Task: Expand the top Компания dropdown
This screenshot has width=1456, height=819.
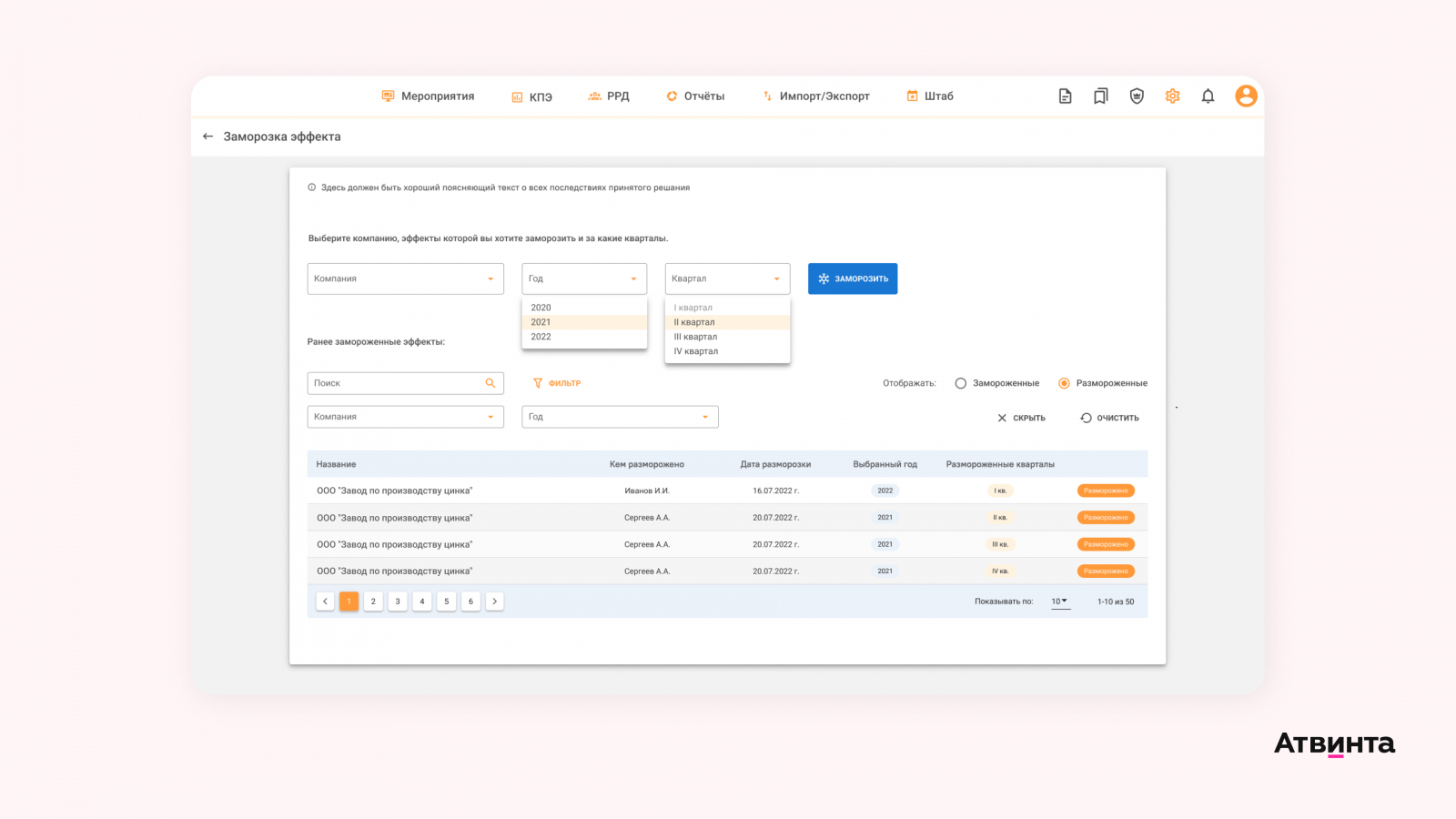Action: click(x=405, y=278)
